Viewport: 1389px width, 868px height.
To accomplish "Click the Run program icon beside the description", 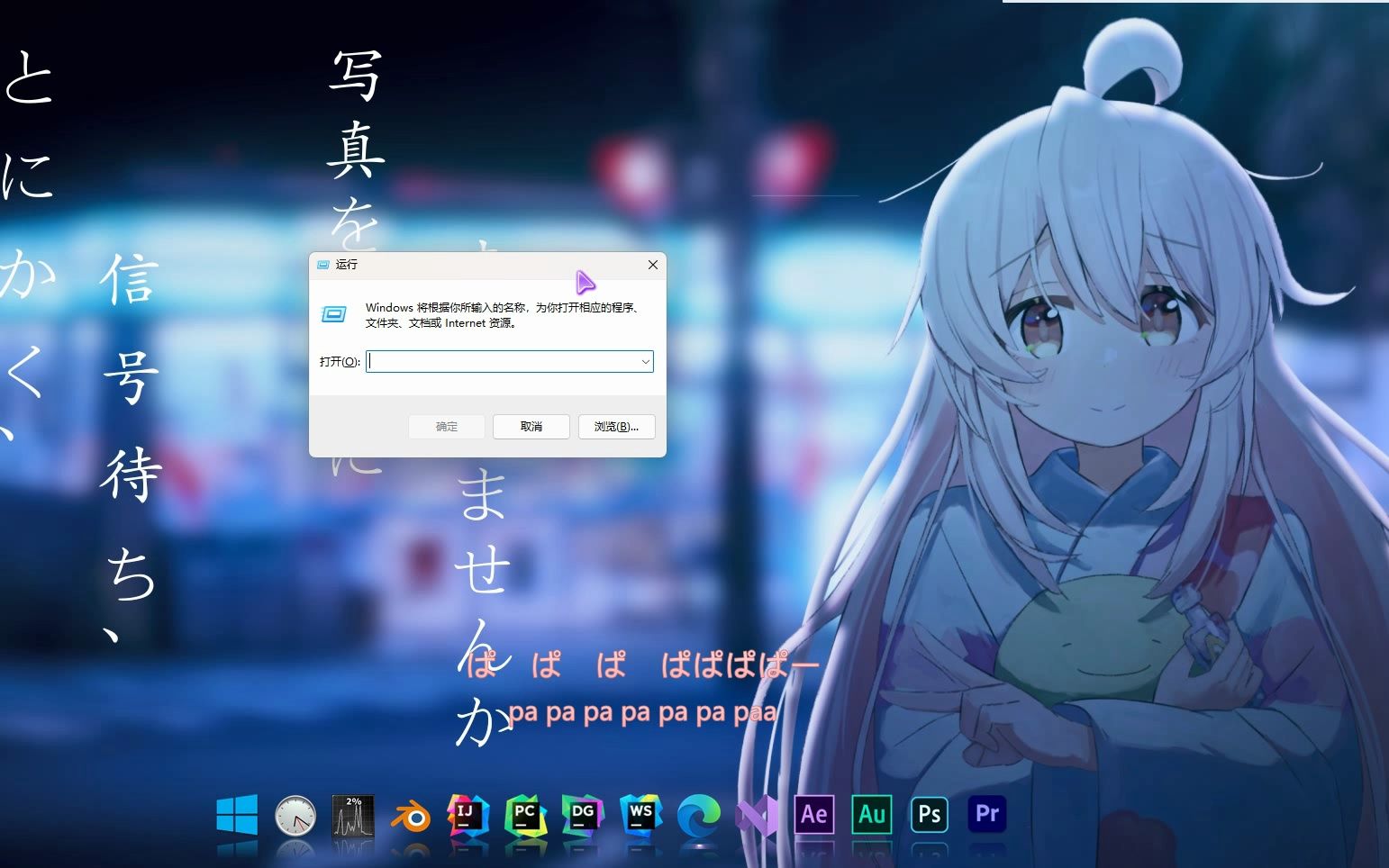I will 334,314.
